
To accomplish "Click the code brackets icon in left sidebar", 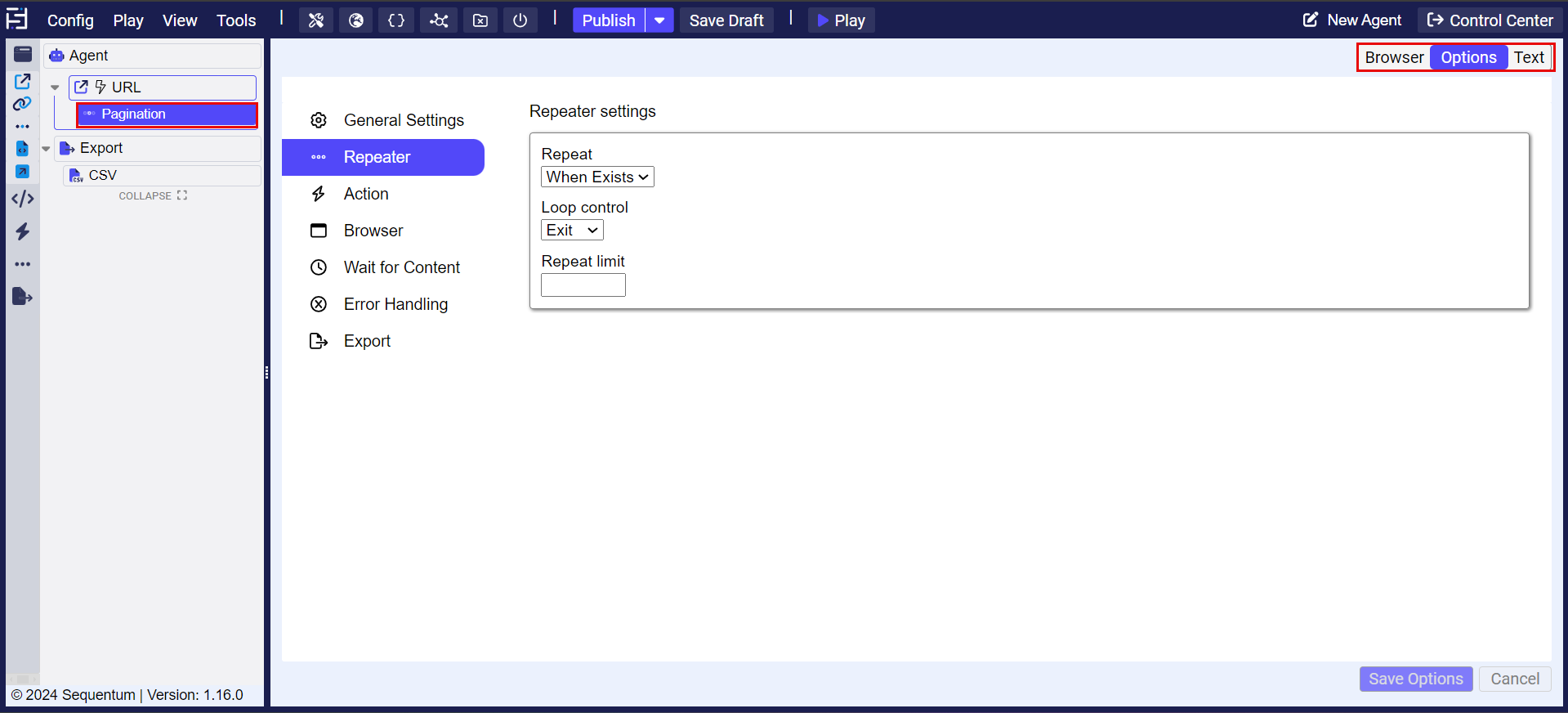I will point(22,199).
